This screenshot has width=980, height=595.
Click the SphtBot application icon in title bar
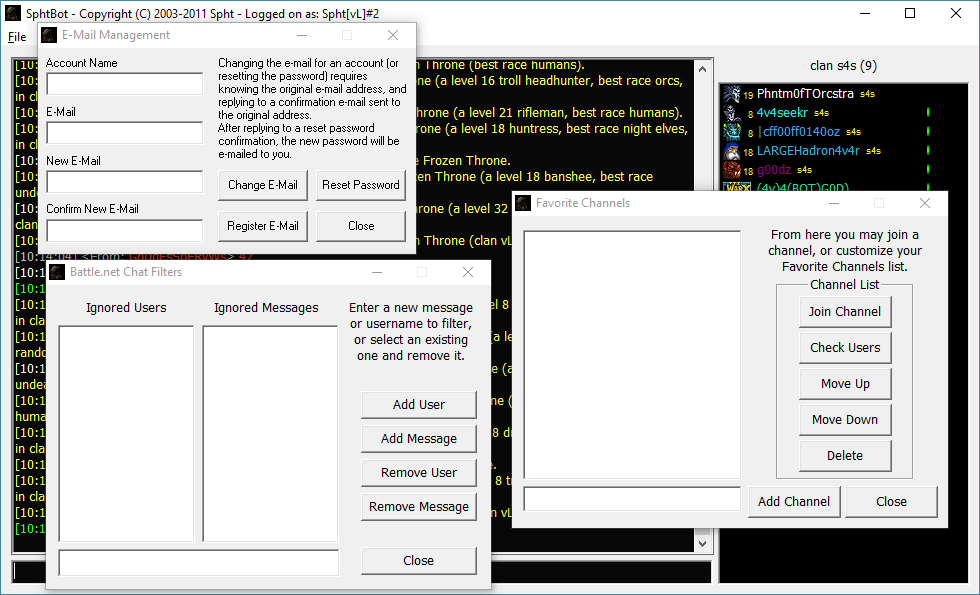coord(13,13)
